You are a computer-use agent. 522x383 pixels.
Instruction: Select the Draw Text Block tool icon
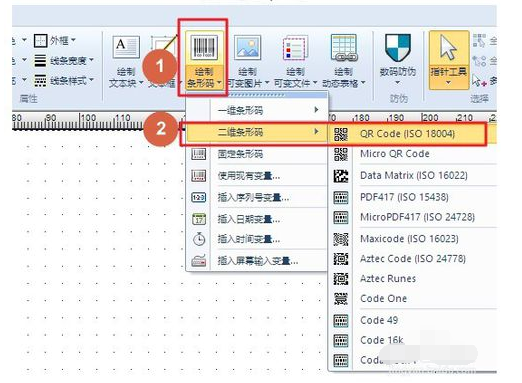[x=126, y=47]
